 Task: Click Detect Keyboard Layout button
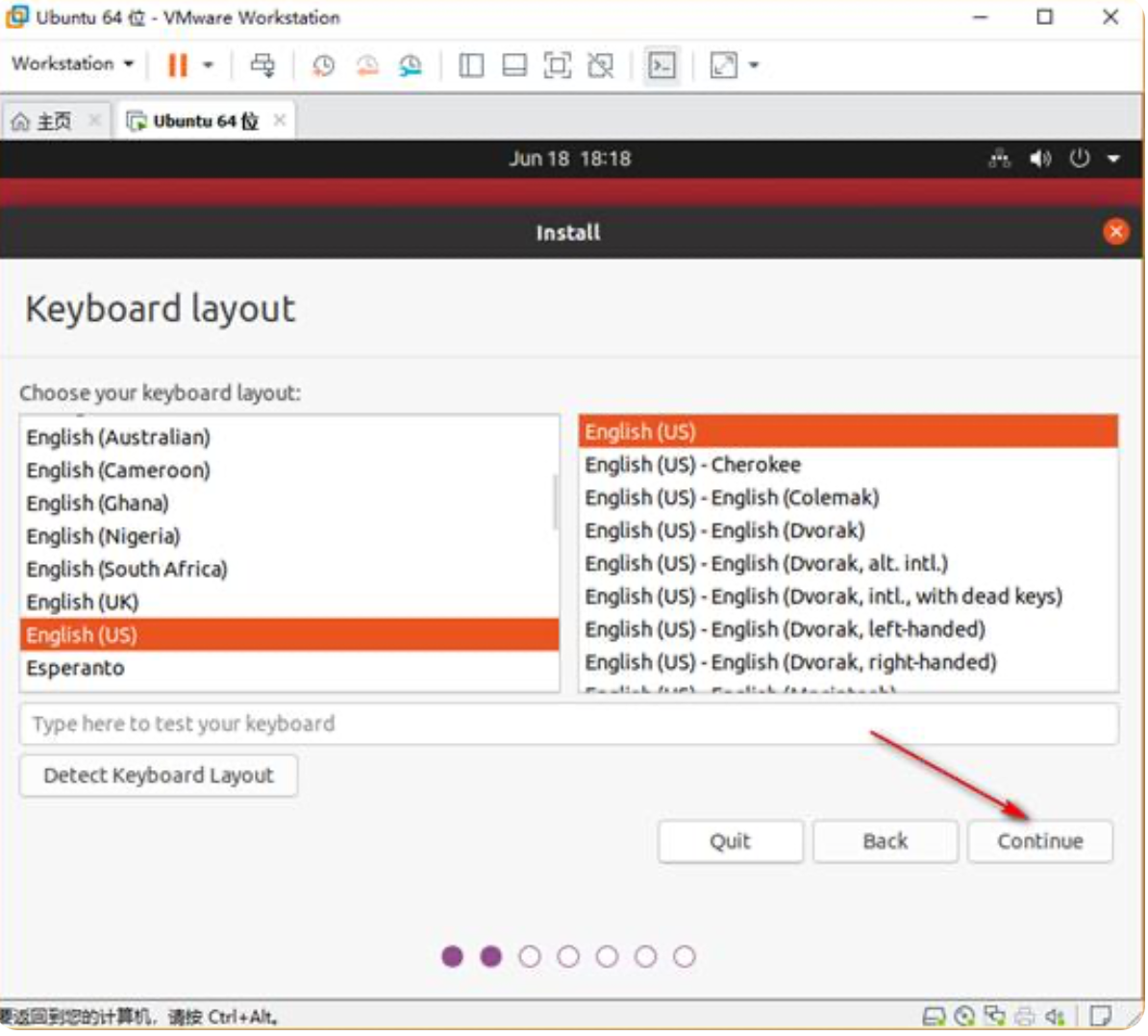pos(159,776)
